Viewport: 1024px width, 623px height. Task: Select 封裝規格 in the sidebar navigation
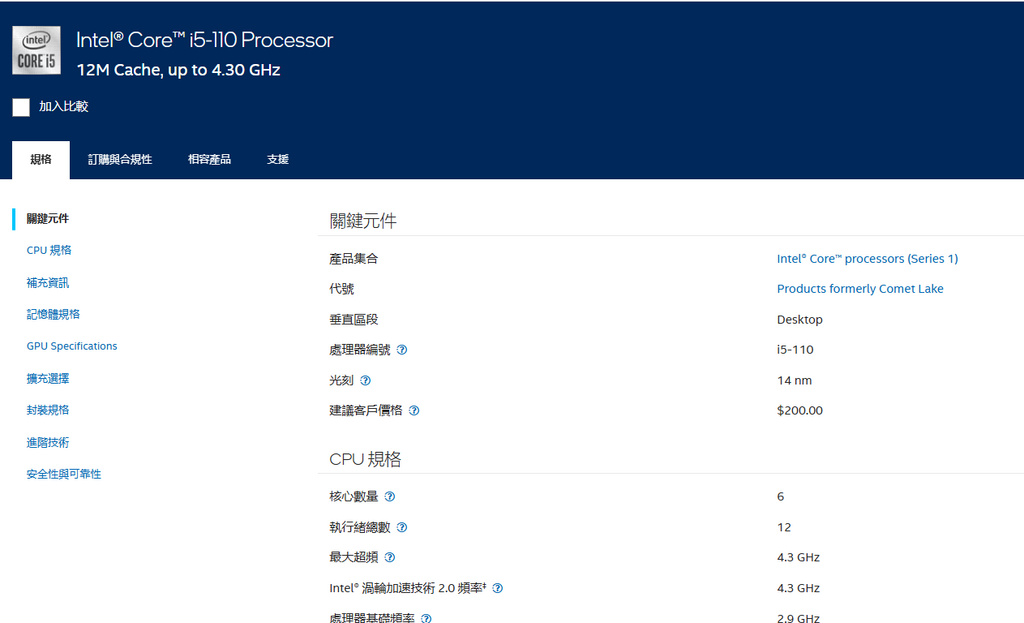(x=49, y=409)
